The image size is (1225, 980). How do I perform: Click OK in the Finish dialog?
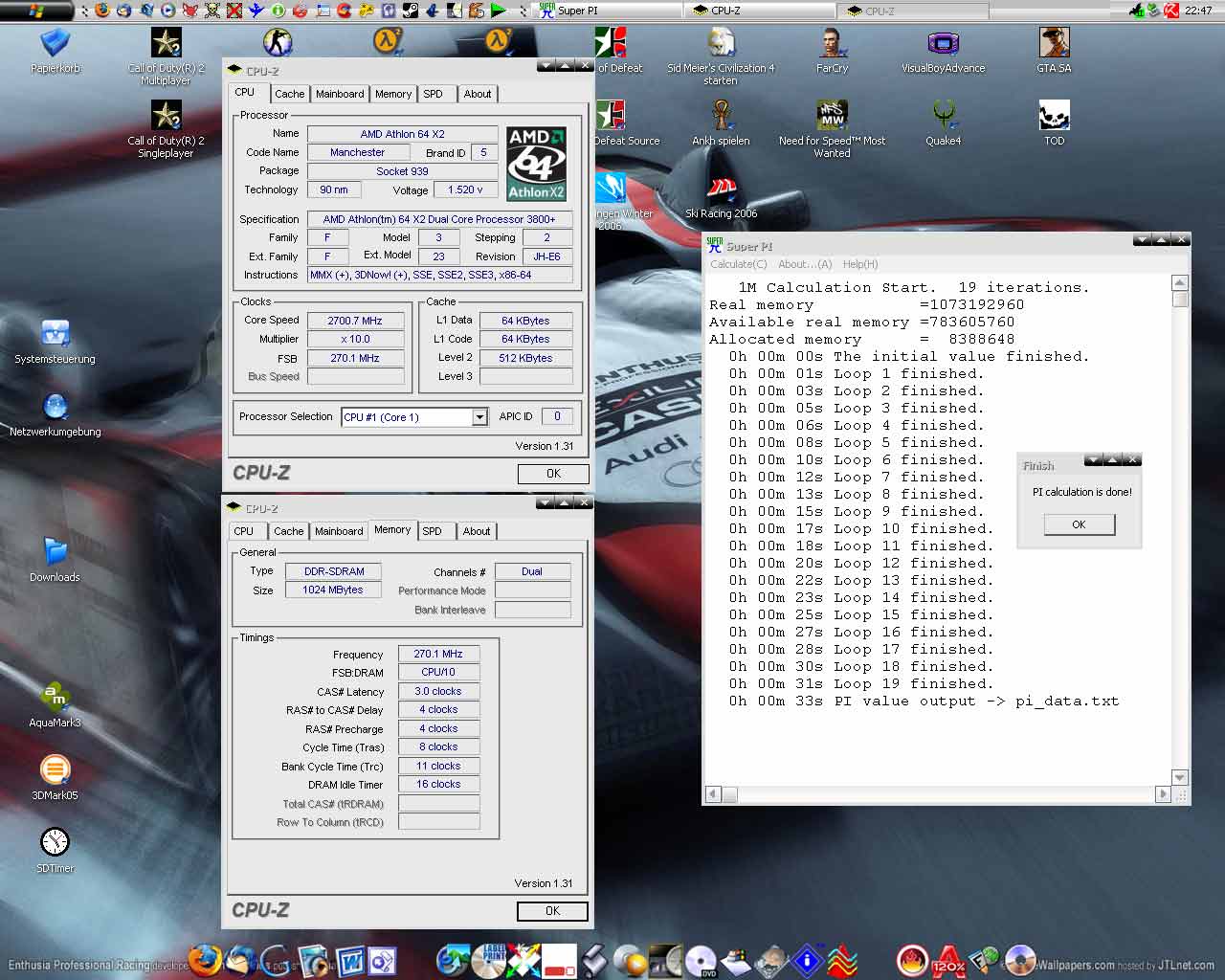point(1079,524)
